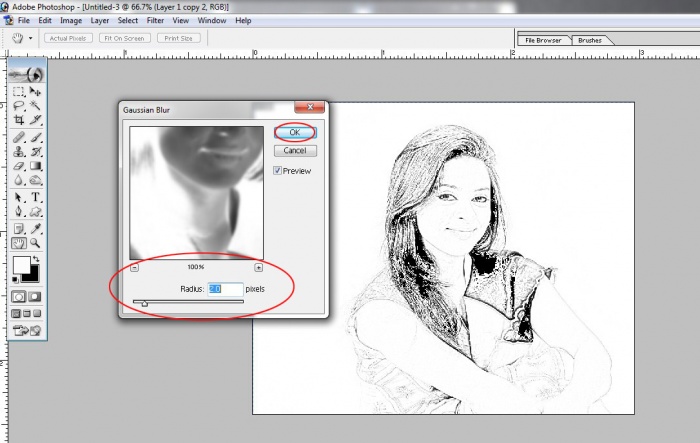Viewport: 700px width, 443px height.
Task: Select the Magic Wand tool
Action: (x=35, y=106)
